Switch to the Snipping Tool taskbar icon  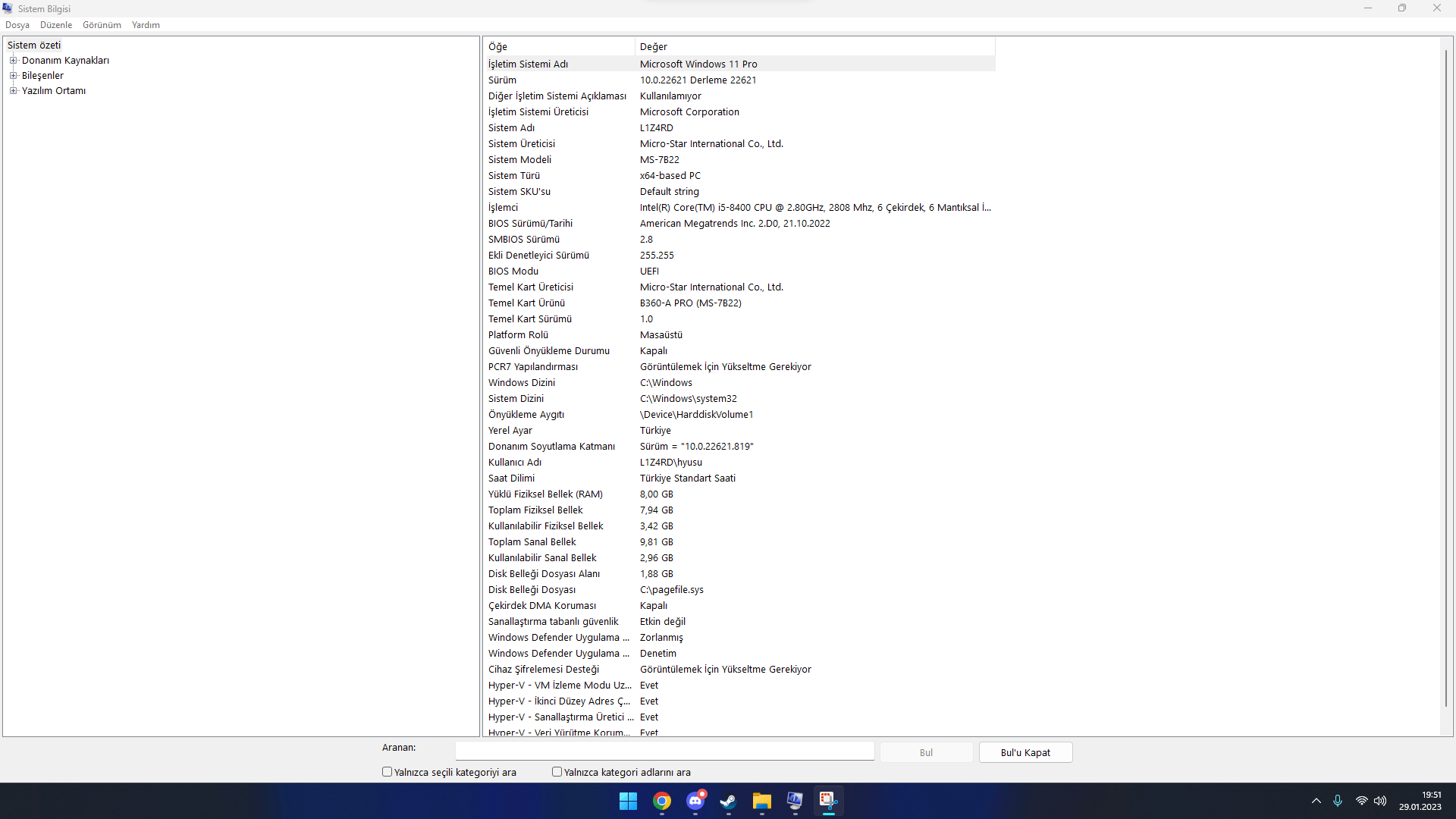828,802
